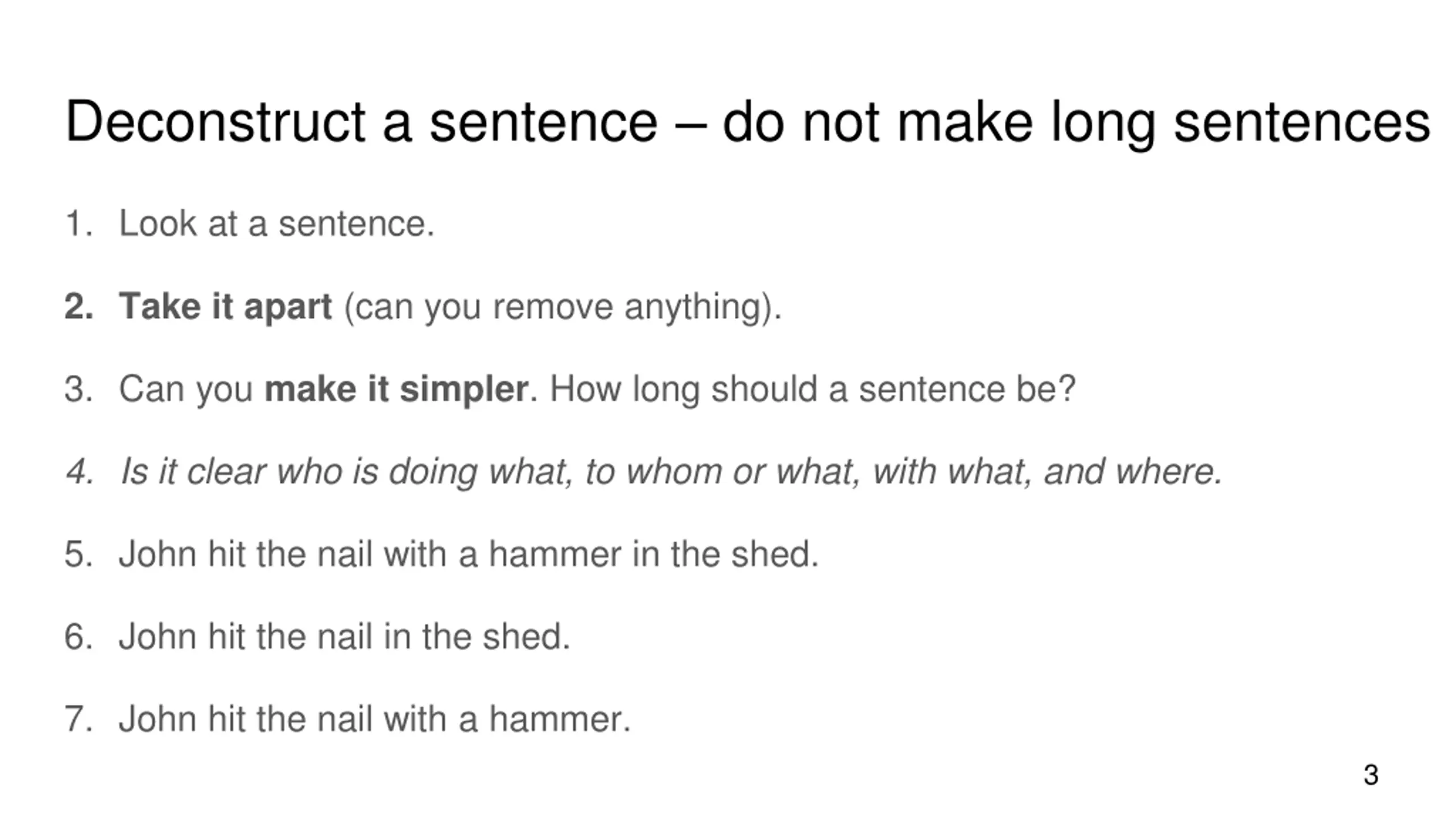Click list number 7 marker
1456x819 pixels.
[78, 719]
